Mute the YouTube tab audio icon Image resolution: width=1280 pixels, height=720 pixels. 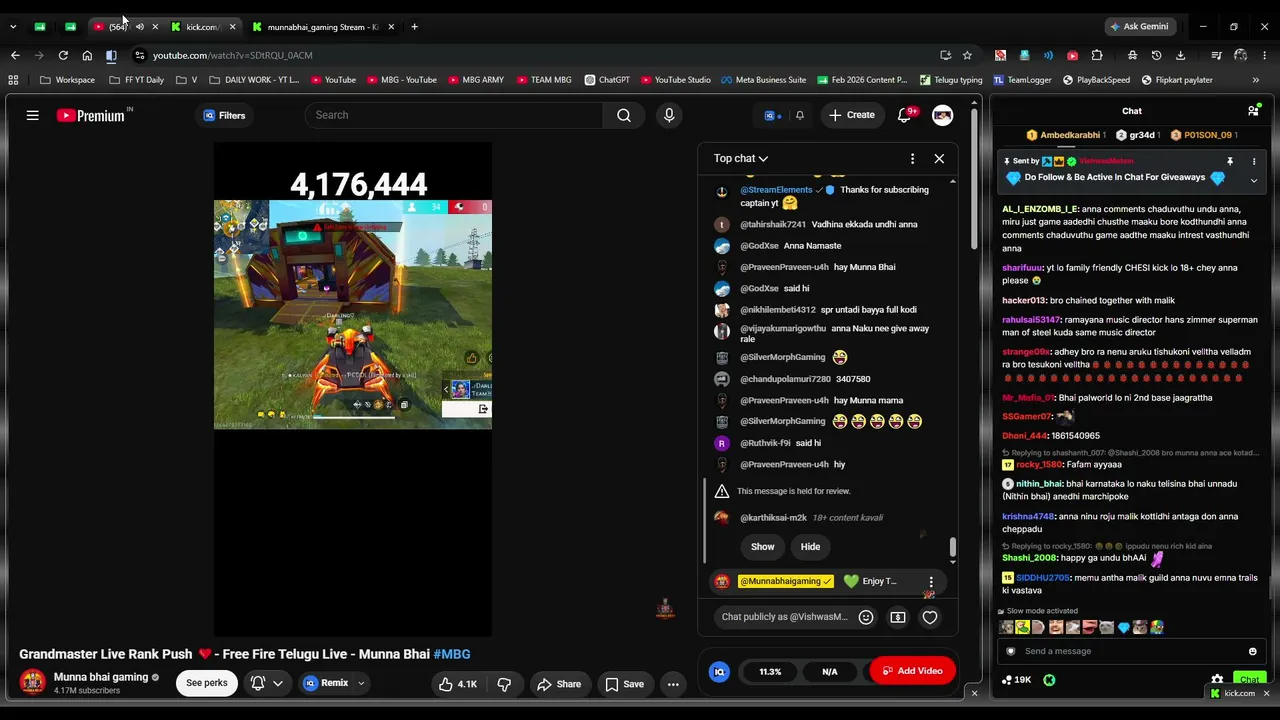pyautogui.click(x=139, y=27)
